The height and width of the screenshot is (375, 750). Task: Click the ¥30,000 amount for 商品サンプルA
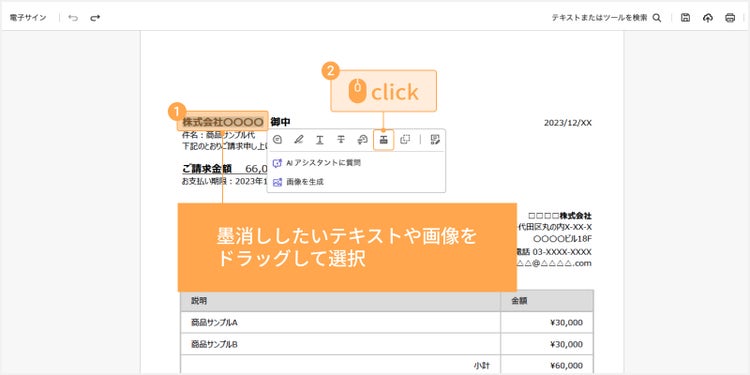point(567,322)
